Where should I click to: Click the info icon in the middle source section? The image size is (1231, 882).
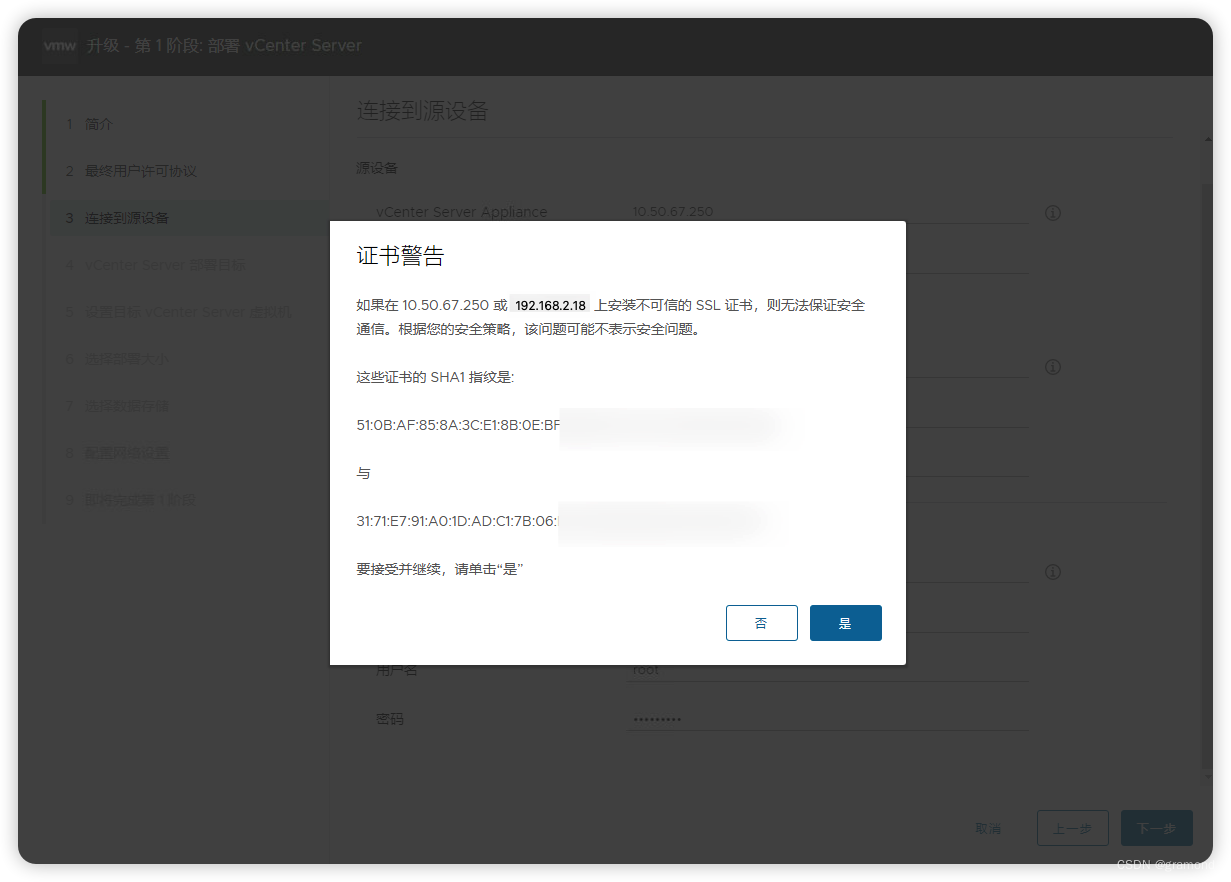(1052, 367)
